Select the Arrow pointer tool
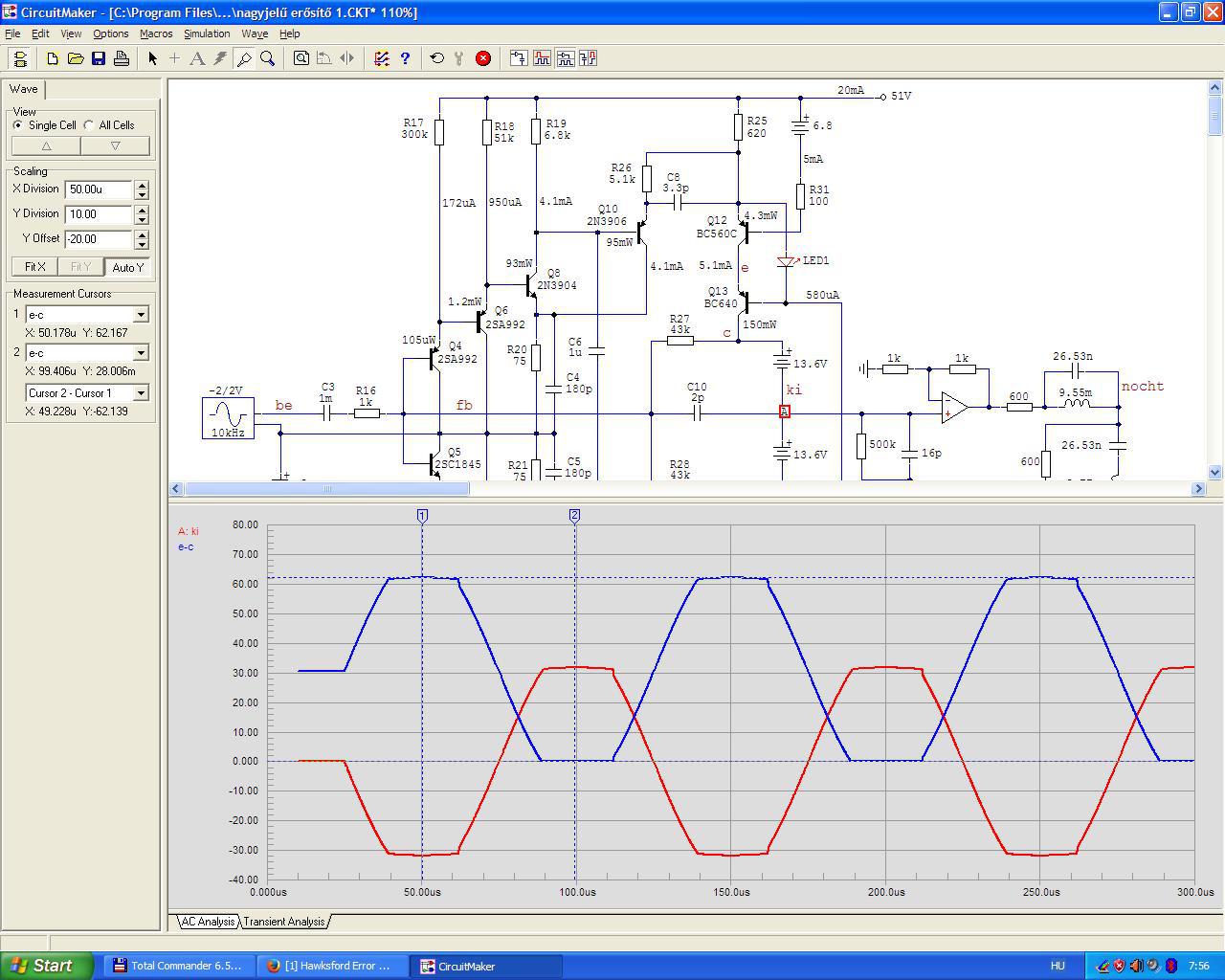This screenshot has width=1225, height=980. tap(152, 58)
